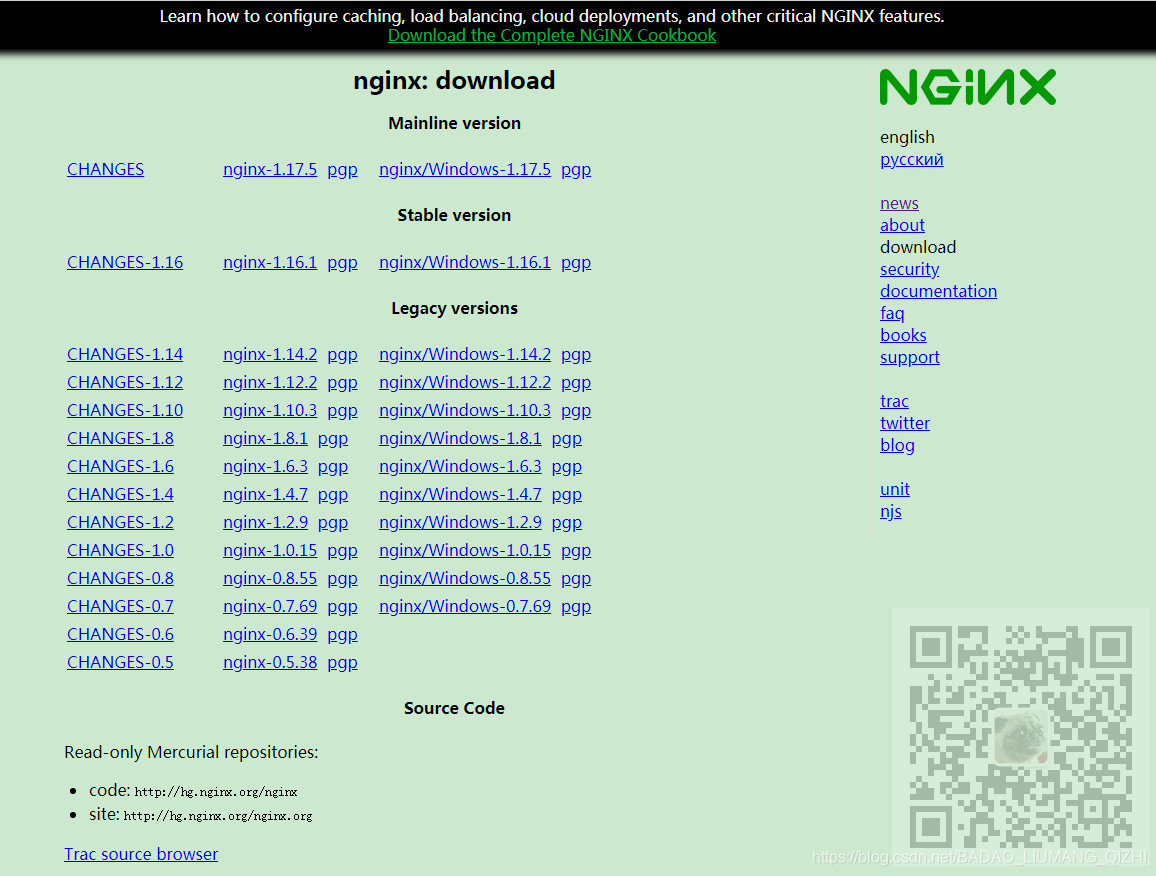
Task: Download nginx/Windows-1.2.9
Action: [x=460, y=523]
